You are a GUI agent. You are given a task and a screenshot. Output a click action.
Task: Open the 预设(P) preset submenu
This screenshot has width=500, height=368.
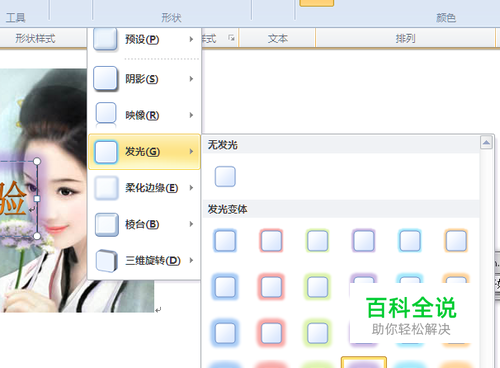[x=144, y=39]
